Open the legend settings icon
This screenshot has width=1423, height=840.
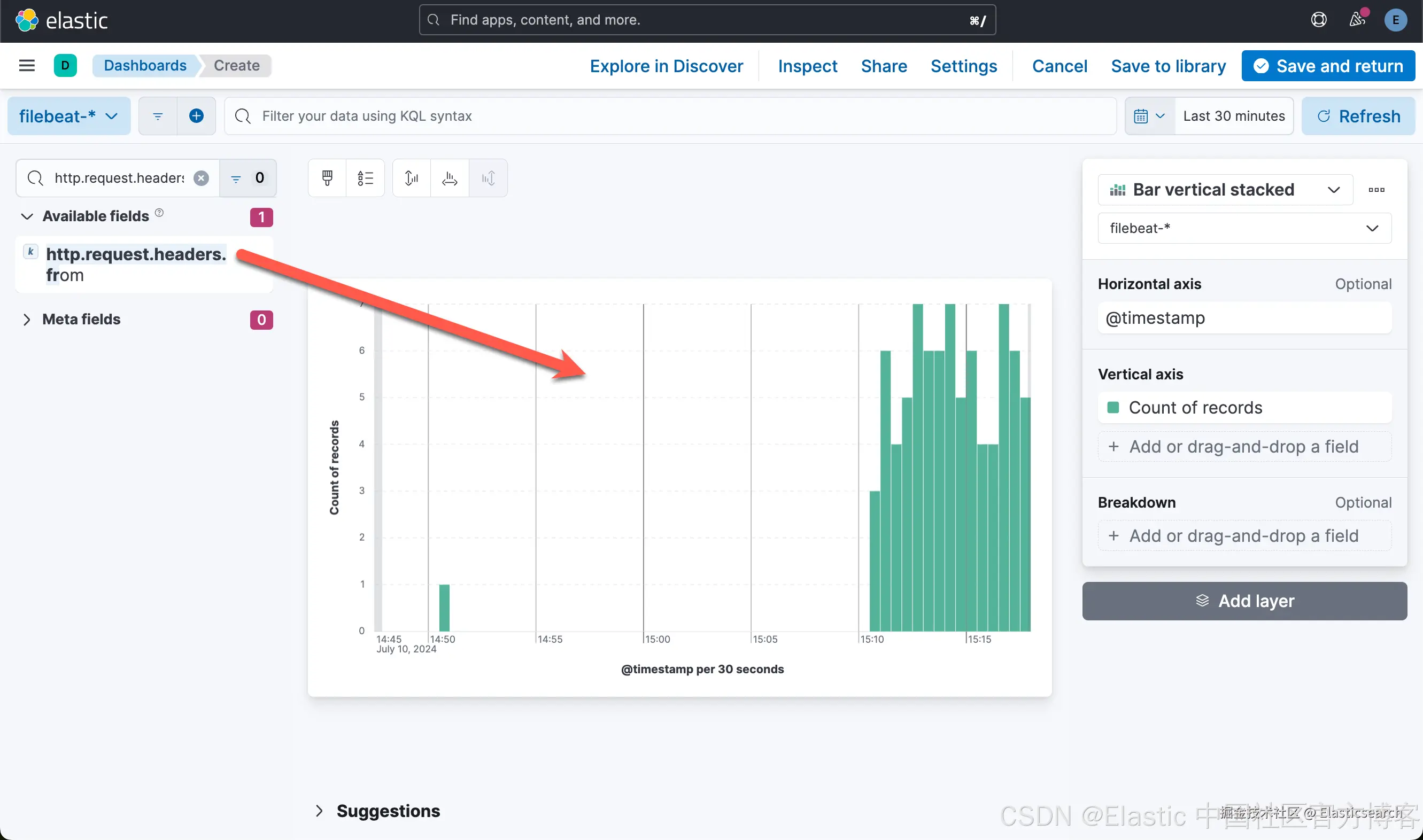point(365,178)
